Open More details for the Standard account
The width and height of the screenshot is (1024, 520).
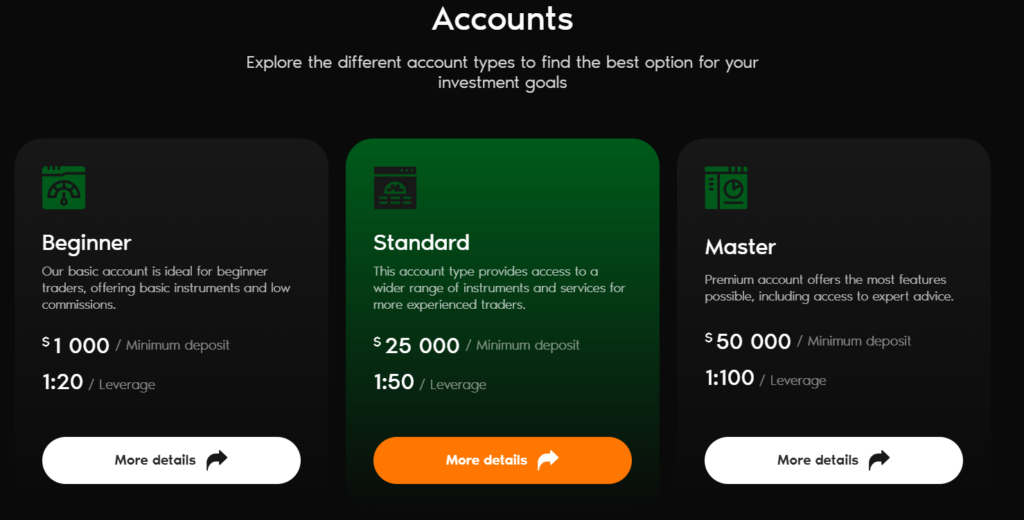[x=502, y=460]
